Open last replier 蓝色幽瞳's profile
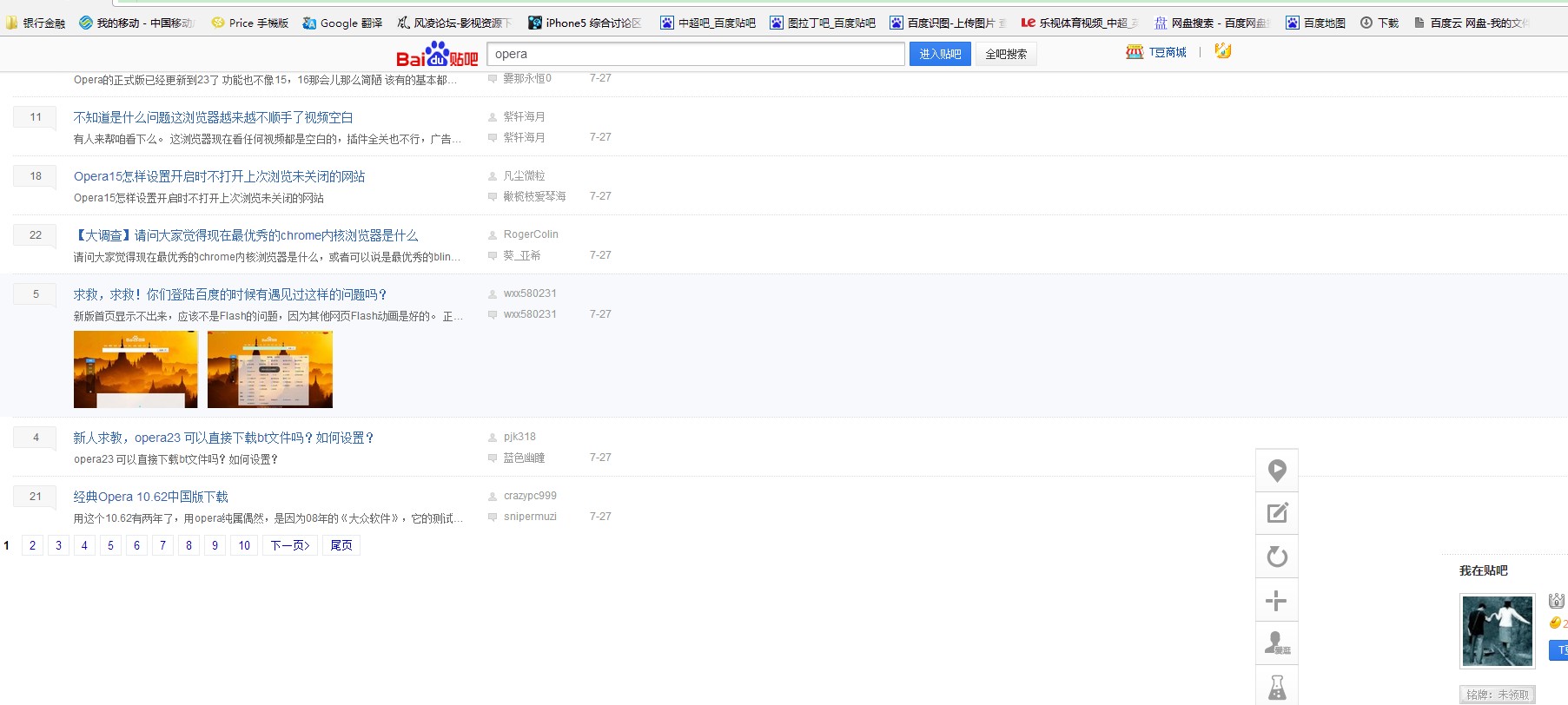 [525, 458]
